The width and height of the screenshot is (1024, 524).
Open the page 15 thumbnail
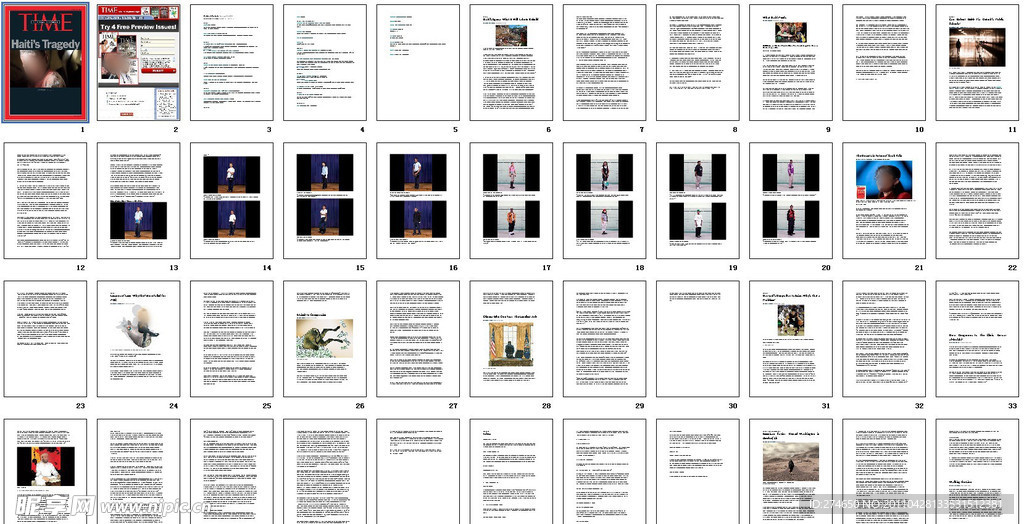pyautogui.click(x=325, y=201)
